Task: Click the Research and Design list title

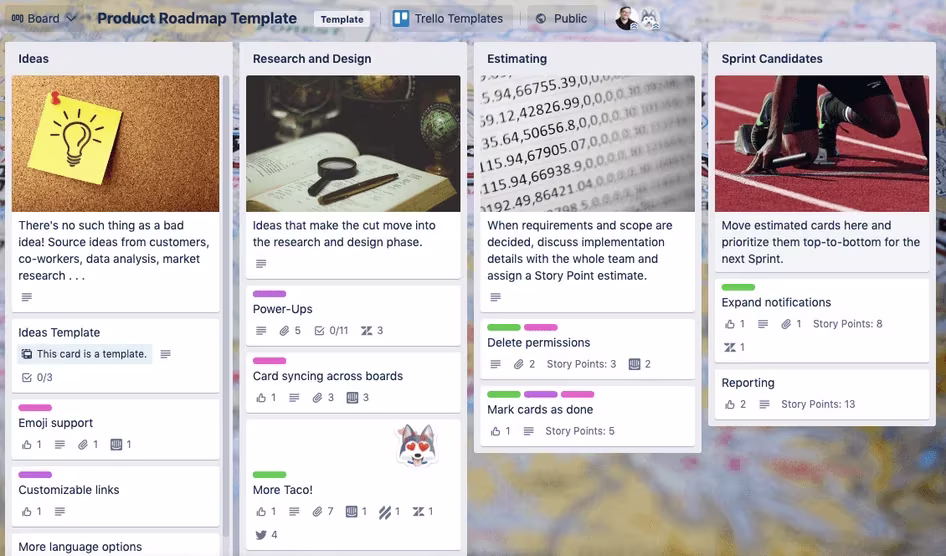Action: 312,59
